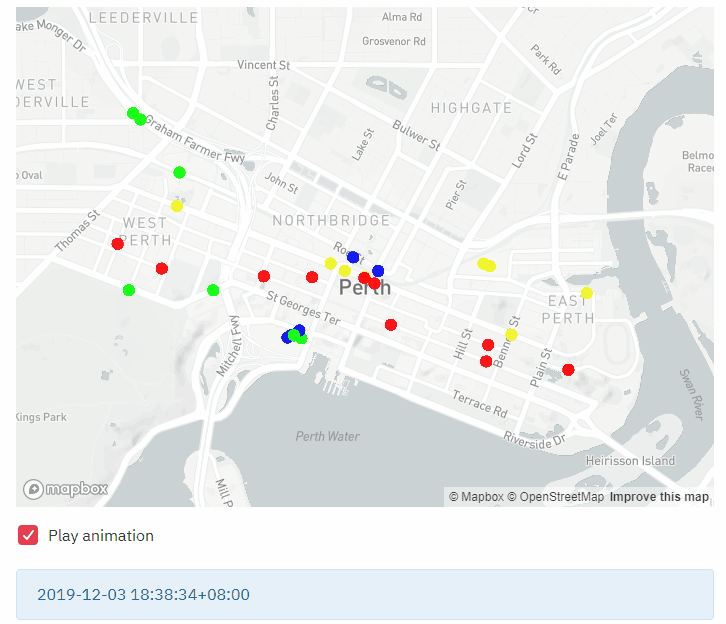Select the red marker directly below West Perth label
This screenshot has width=726, height=624.
[162, 268]
